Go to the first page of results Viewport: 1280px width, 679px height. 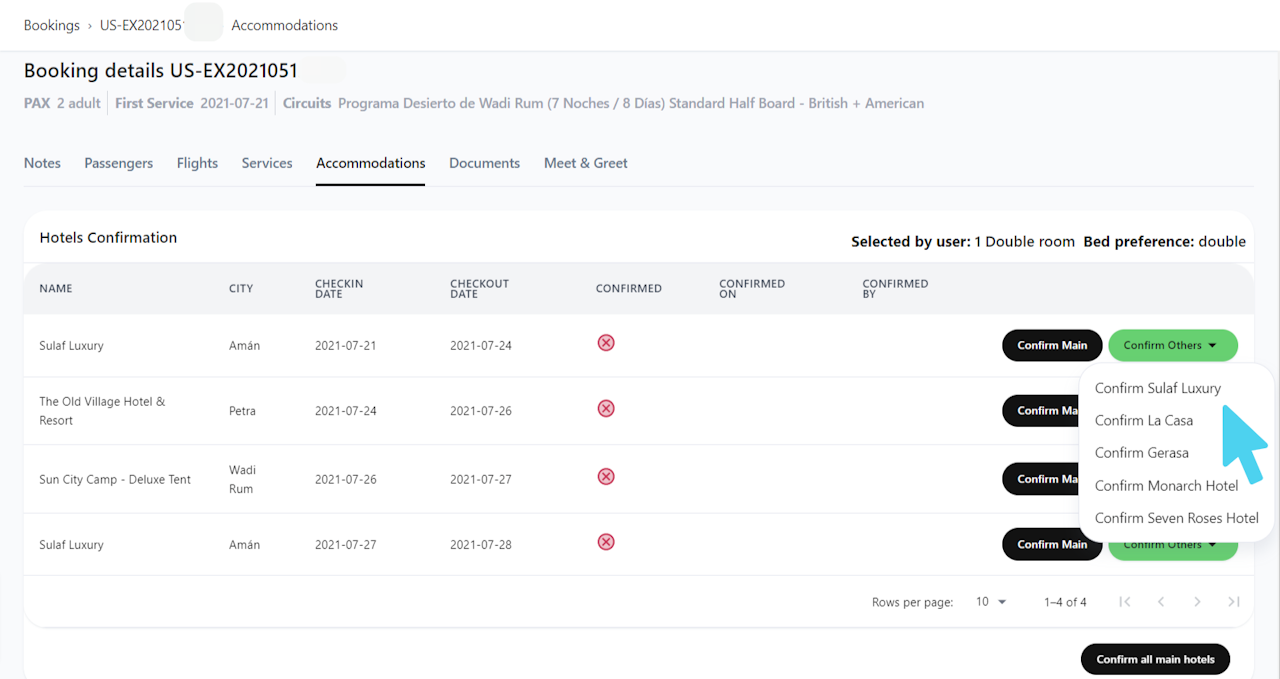(1125, 602)
